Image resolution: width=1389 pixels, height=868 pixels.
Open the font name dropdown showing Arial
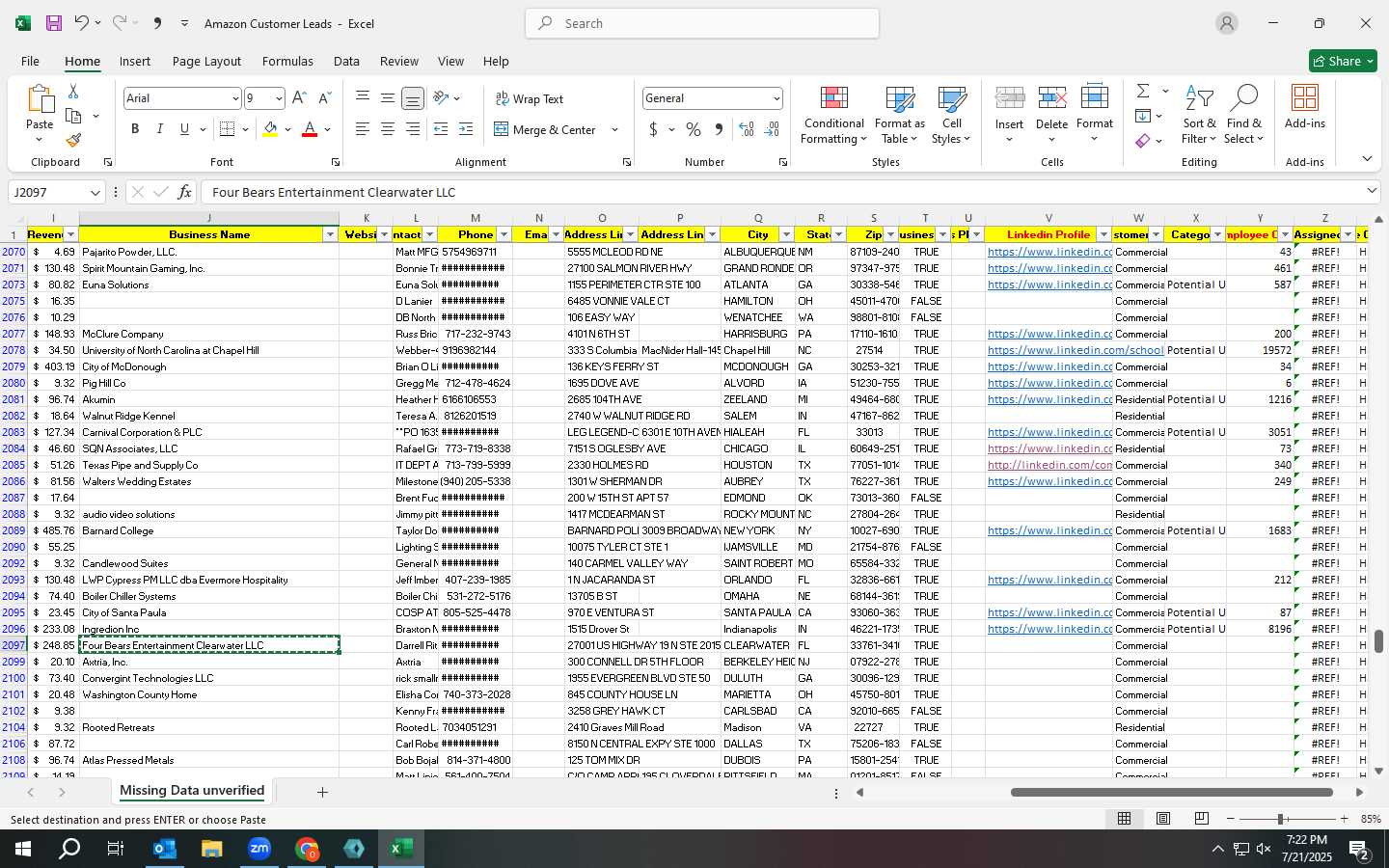point(234,98)
